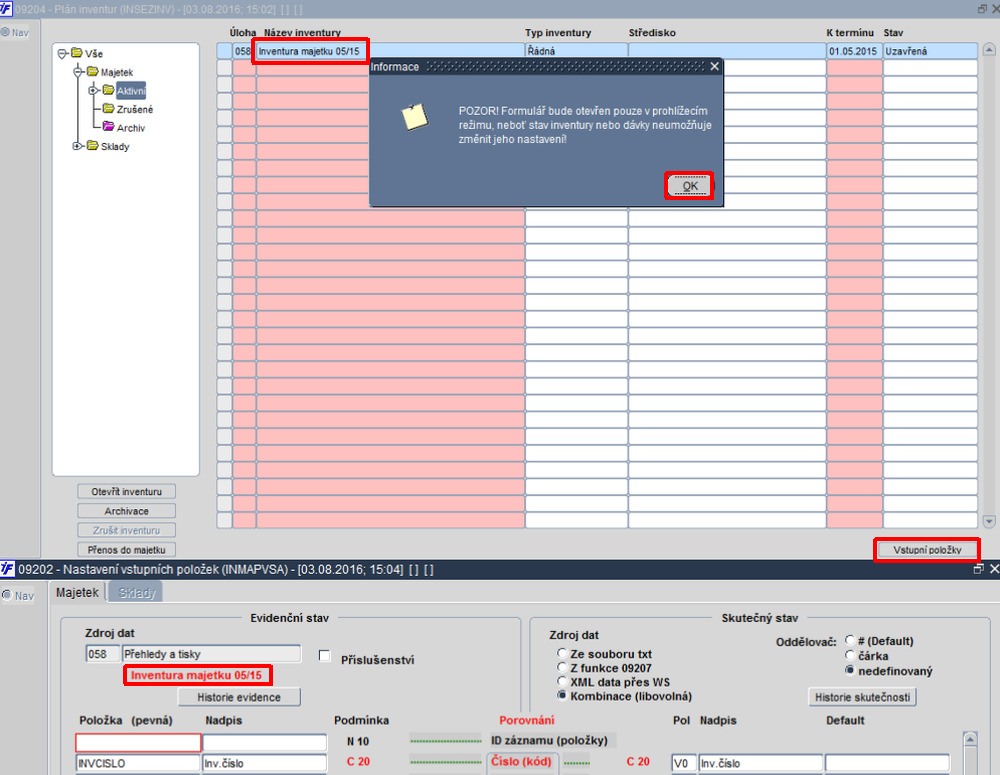This screenshot has width=1000, height=775.
Task: Switch to the Sklady tab
Action: tap(136, 593)
